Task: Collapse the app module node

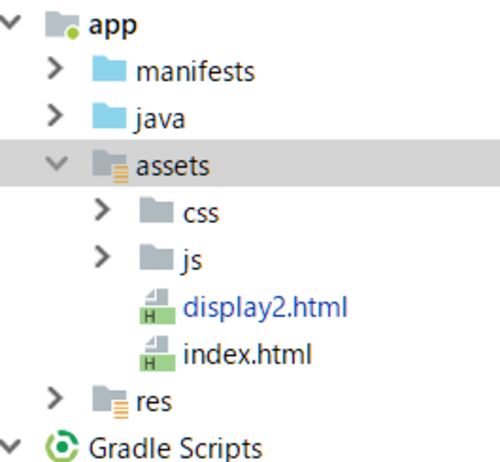Action: pyautogui.click(x=10, y=22)
